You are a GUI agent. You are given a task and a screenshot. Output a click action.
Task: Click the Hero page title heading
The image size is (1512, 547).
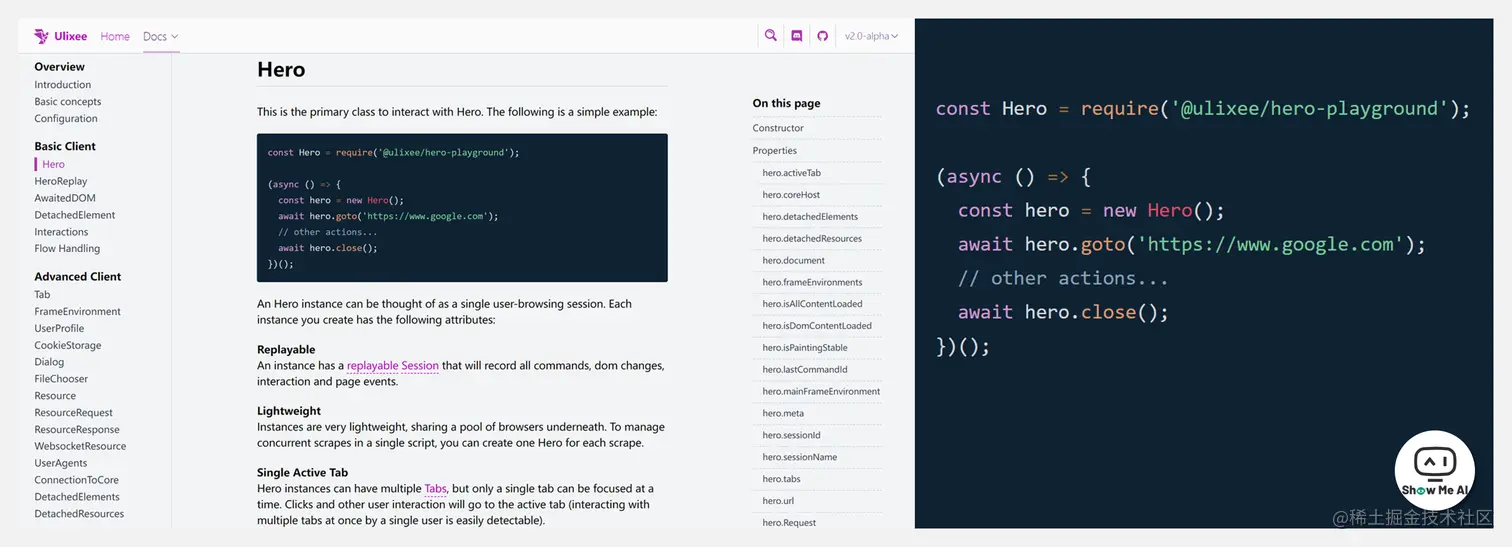point(281,70)
